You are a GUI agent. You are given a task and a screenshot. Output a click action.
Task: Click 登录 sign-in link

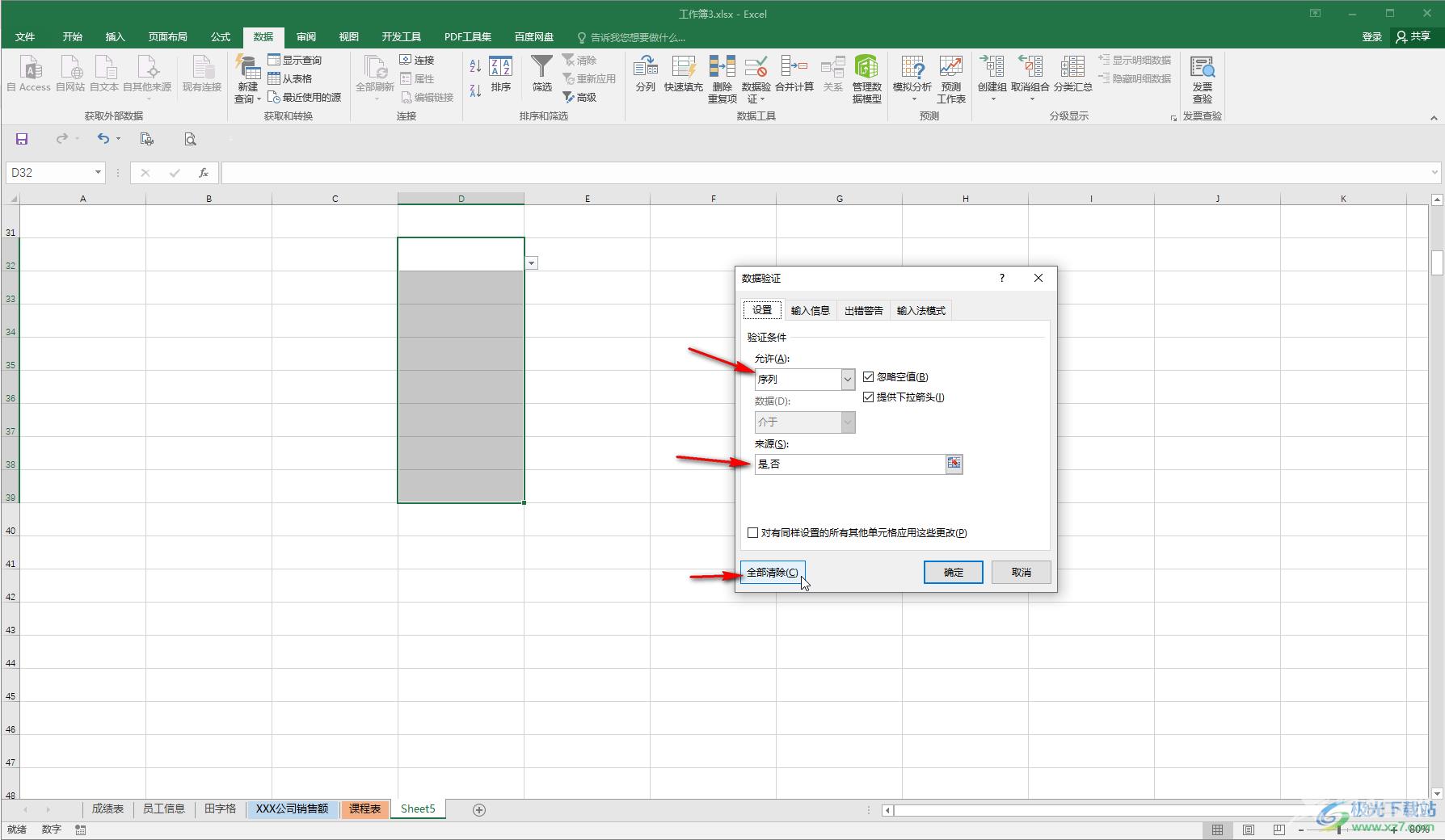click(x=1371, y=36)
